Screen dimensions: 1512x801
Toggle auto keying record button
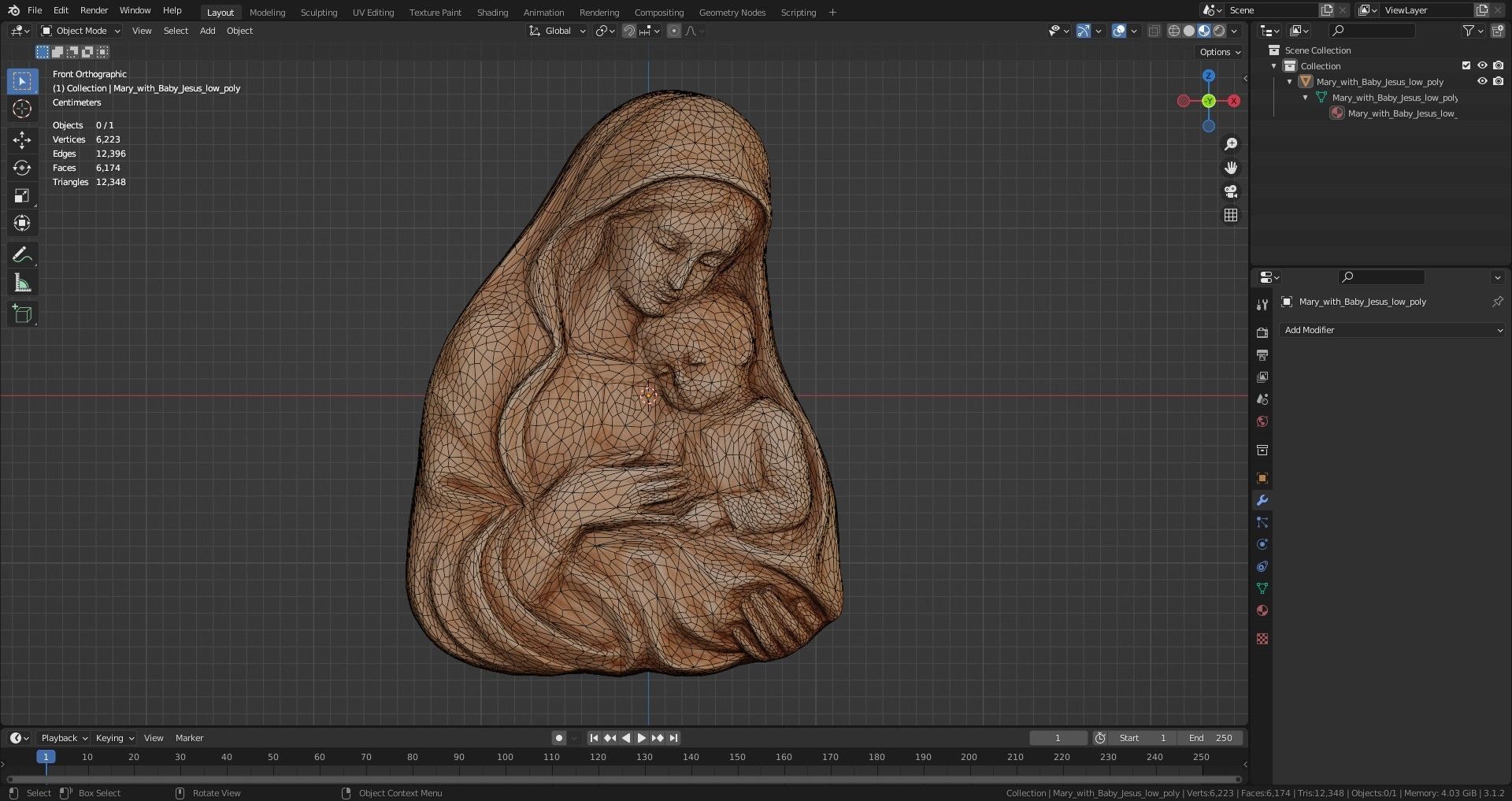pyautogui.click(x=559, y=738)
